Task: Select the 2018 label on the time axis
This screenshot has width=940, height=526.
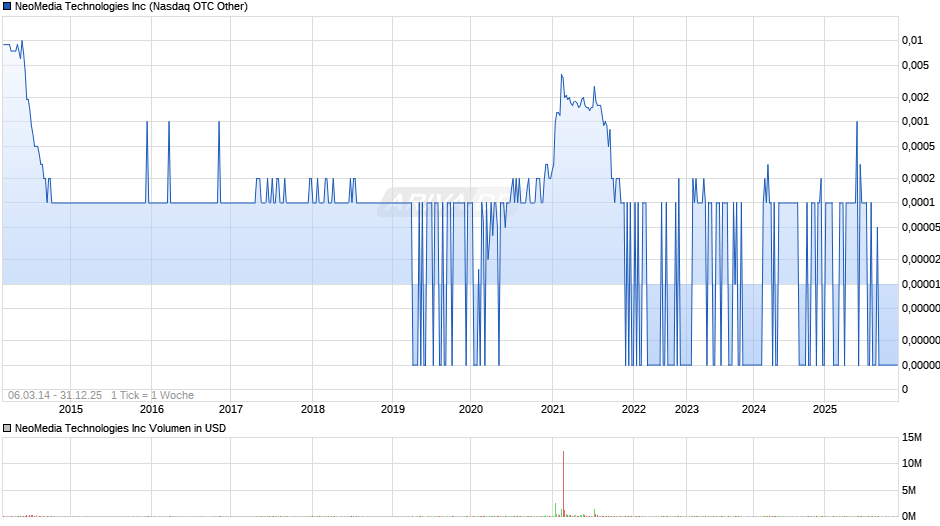Action: coord(312,409)
